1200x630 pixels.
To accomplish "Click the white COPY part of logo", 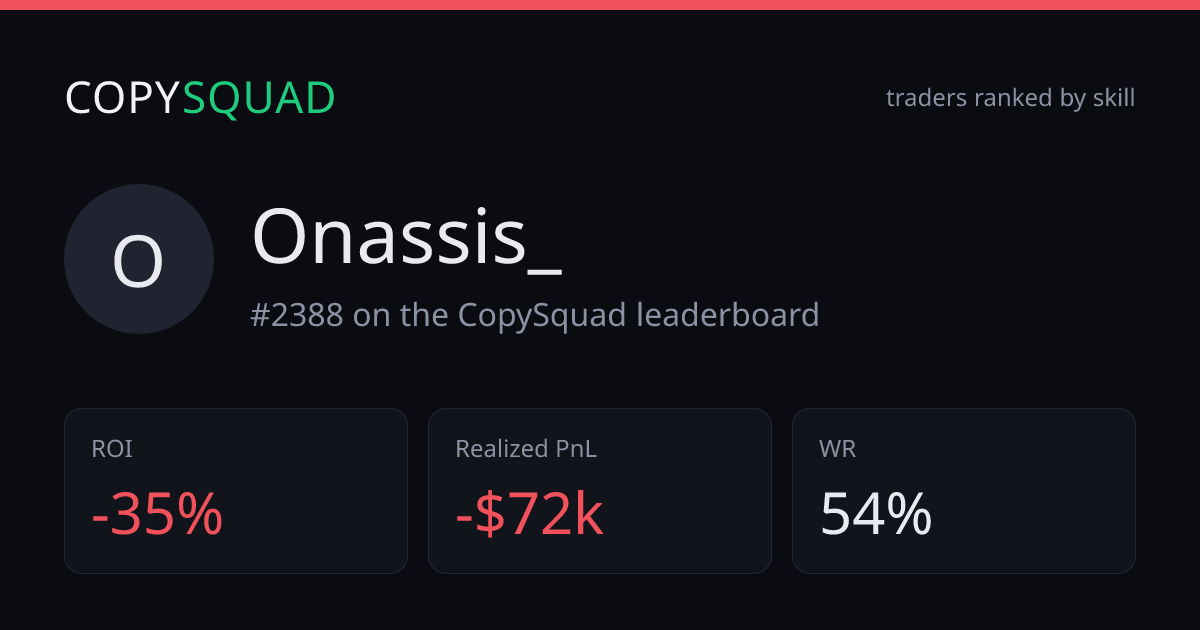I will (123, 98).
